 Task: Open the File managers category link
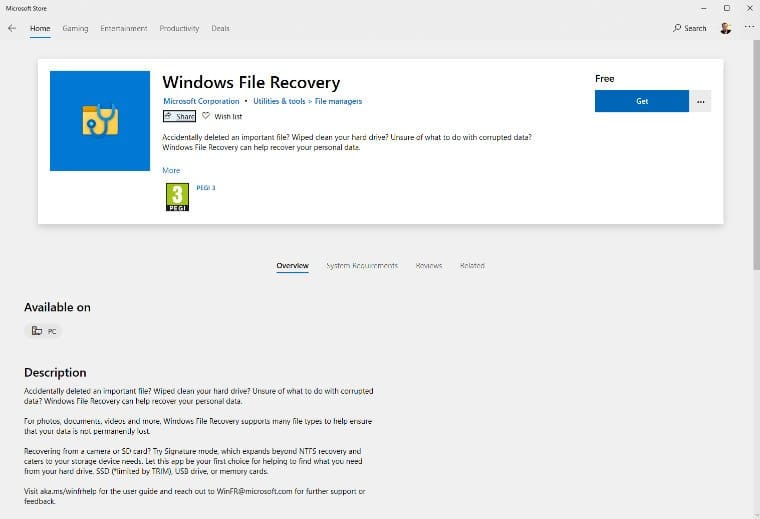coord(338,101)
